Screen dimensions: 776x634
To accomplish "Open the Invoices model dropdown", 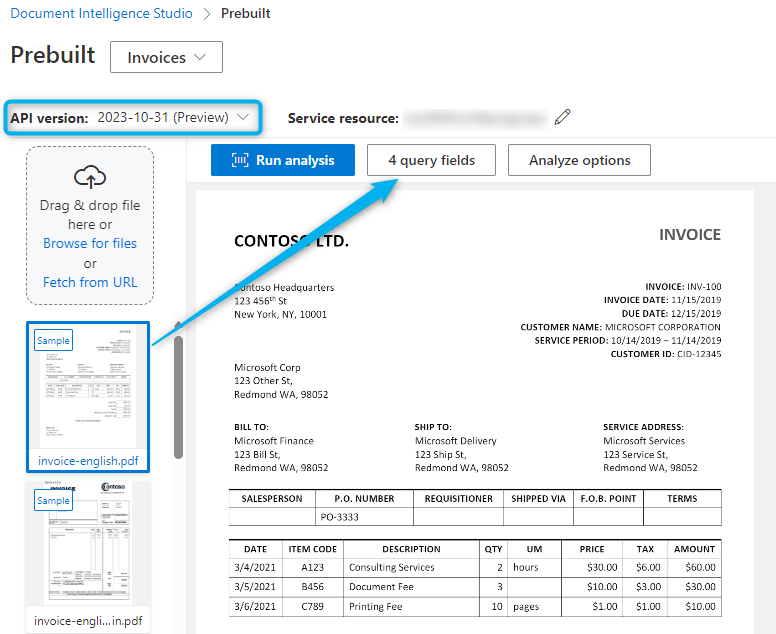I will [x=166, y=57].
